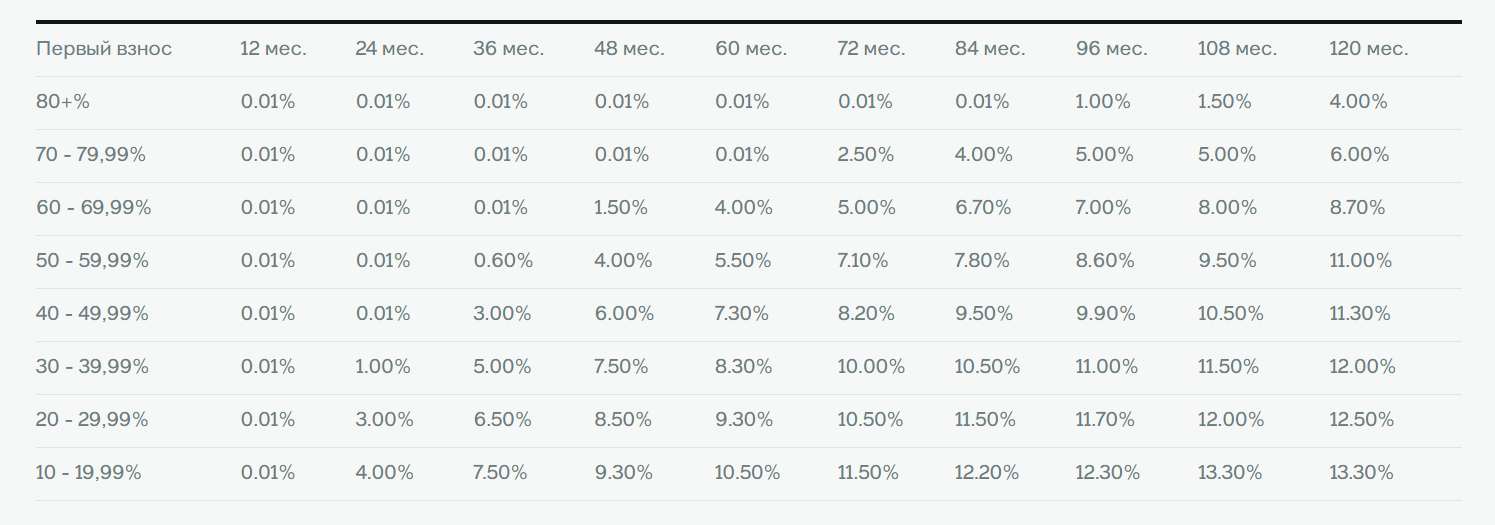Click the 4.00% rate for 80+% at 120 мес.
This screenshot has width=1495, height=525.
[x=1359, y=102]
